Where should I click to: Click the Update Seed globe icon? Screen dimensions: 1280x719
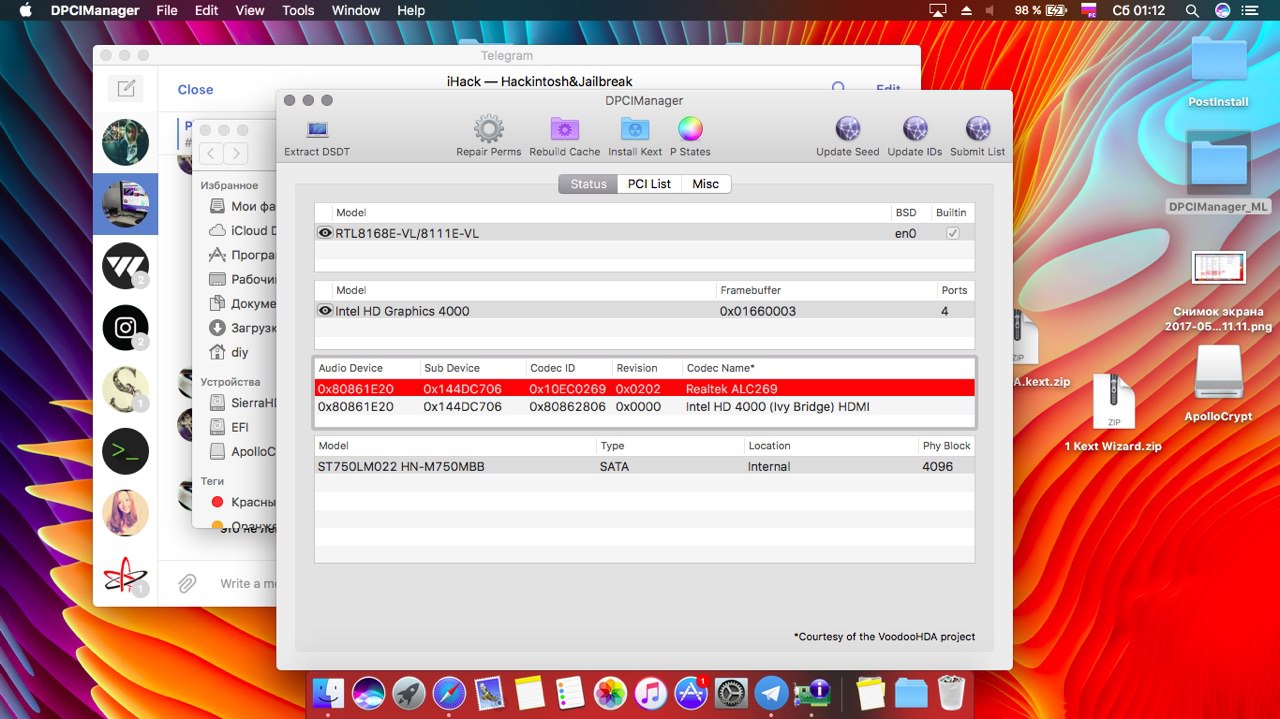coord(848,129)
